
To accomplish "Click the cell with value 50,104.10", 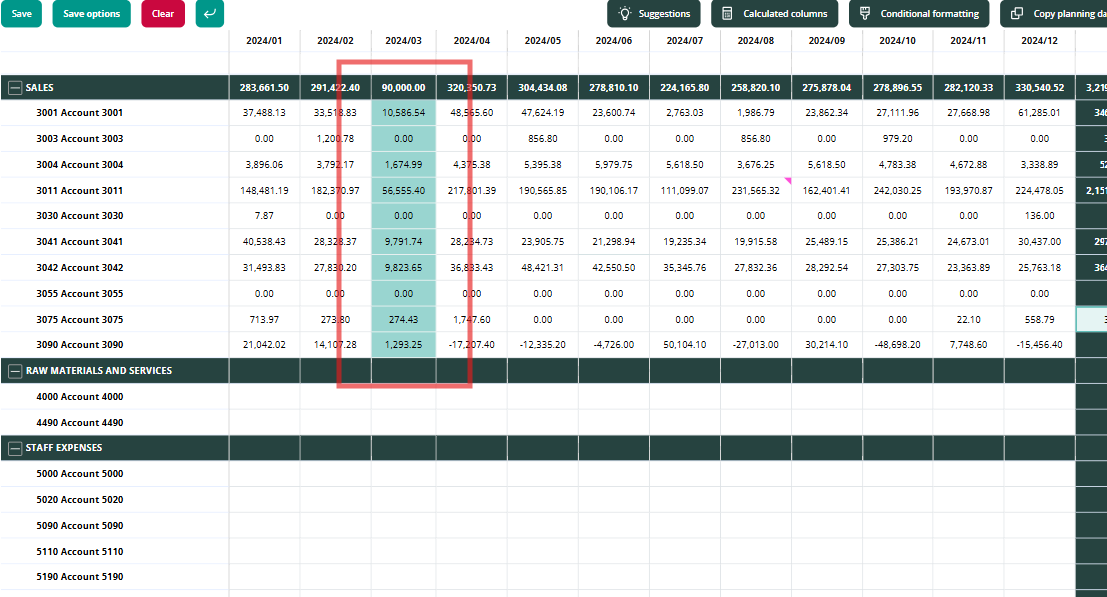I will [x=685, y=345].
